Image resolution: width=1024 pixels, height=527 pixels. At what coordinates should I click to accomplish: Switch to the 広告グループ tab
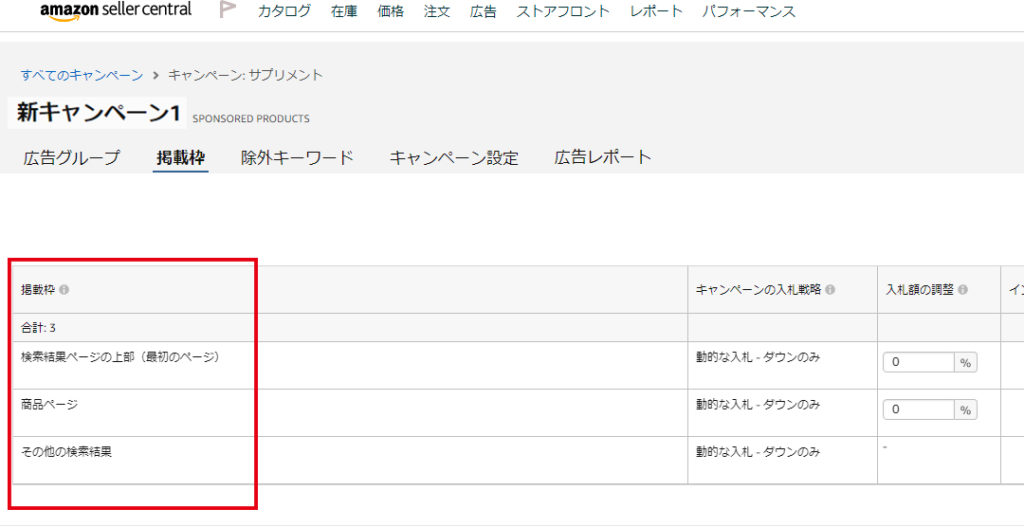click(x=72, y=157)
